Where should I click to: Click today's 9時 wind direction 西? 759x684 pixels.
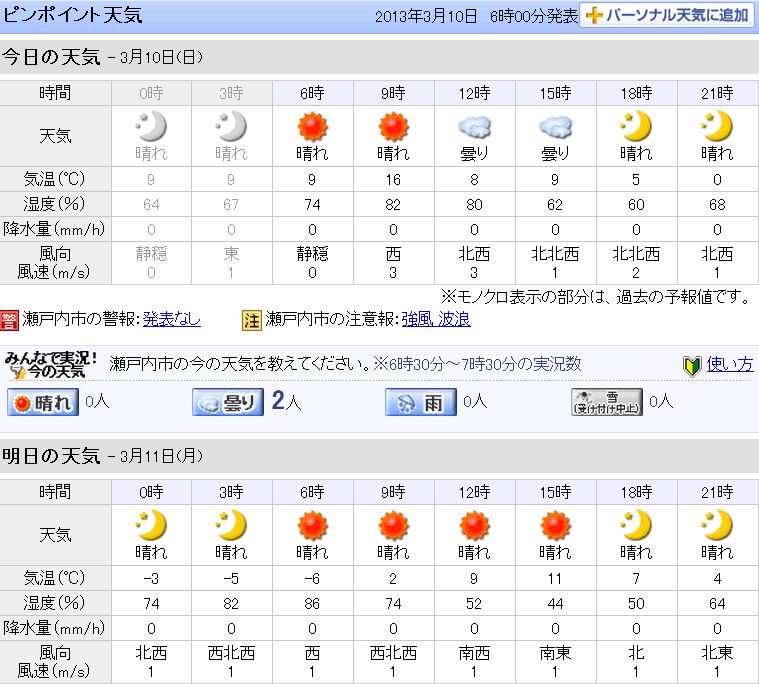coord(393,254)
